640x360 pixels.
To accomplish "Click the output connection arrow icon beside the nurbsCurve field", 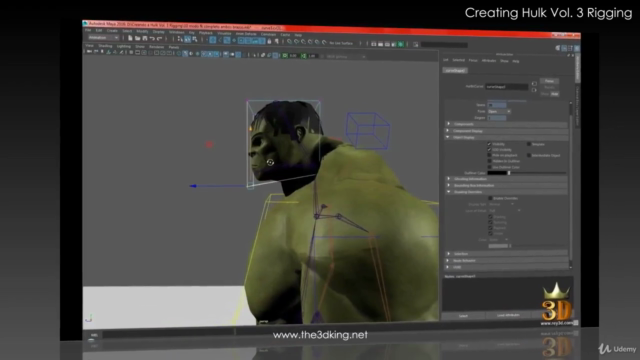I will click(x=534, y=90).
